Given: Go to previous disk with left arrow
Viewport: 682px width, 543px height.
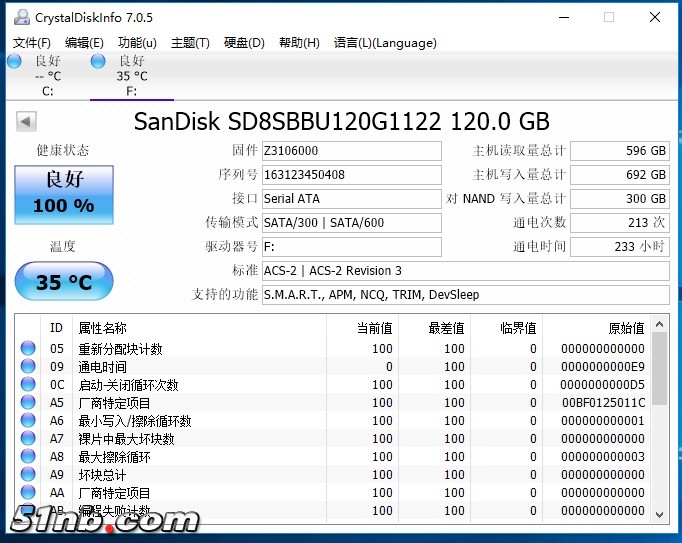Looking at the screenshot, I should pos(26,121).
